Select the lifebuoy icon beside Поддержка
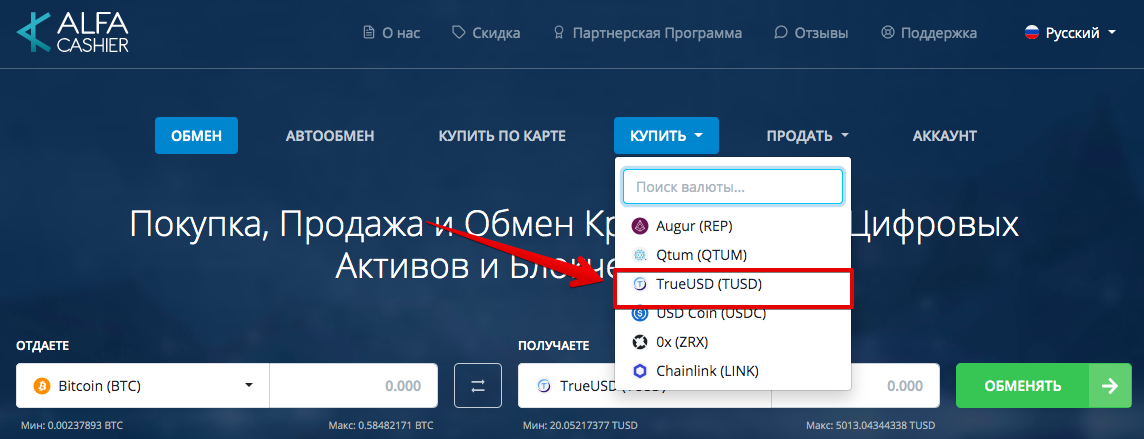 click(887, 33)
